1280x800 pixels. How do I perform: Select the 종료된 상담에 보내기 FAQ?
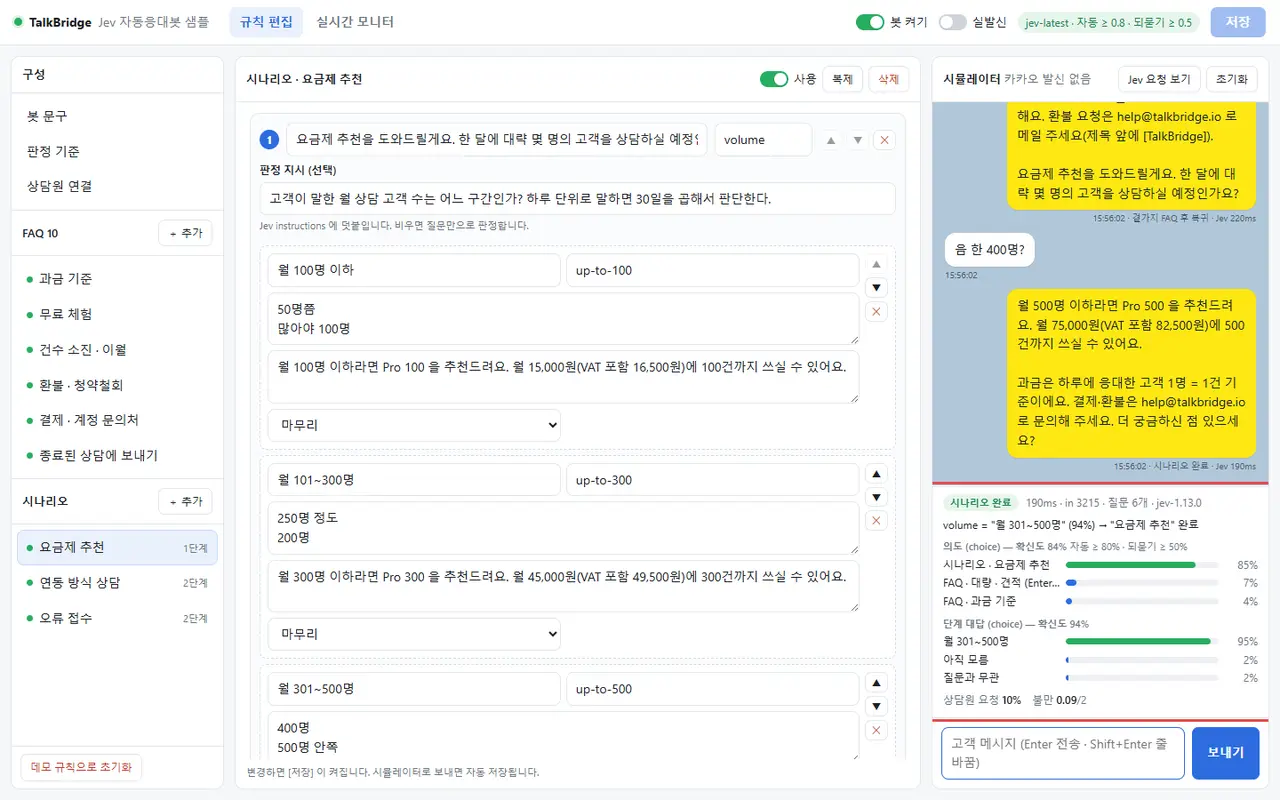(x=117, y=455)
